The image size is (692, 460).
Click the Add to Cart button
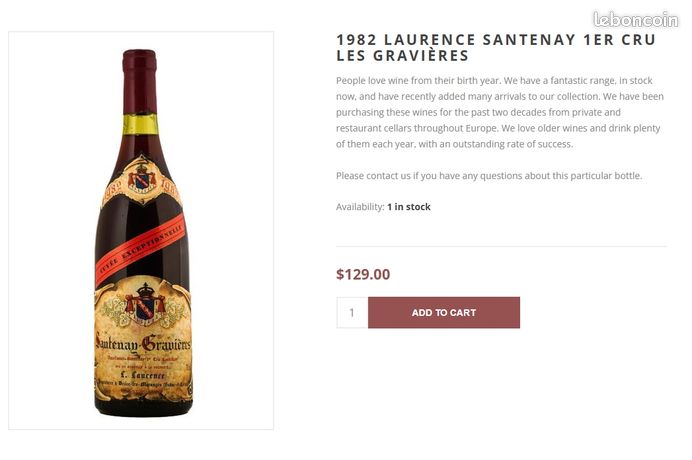coord(444,313)
